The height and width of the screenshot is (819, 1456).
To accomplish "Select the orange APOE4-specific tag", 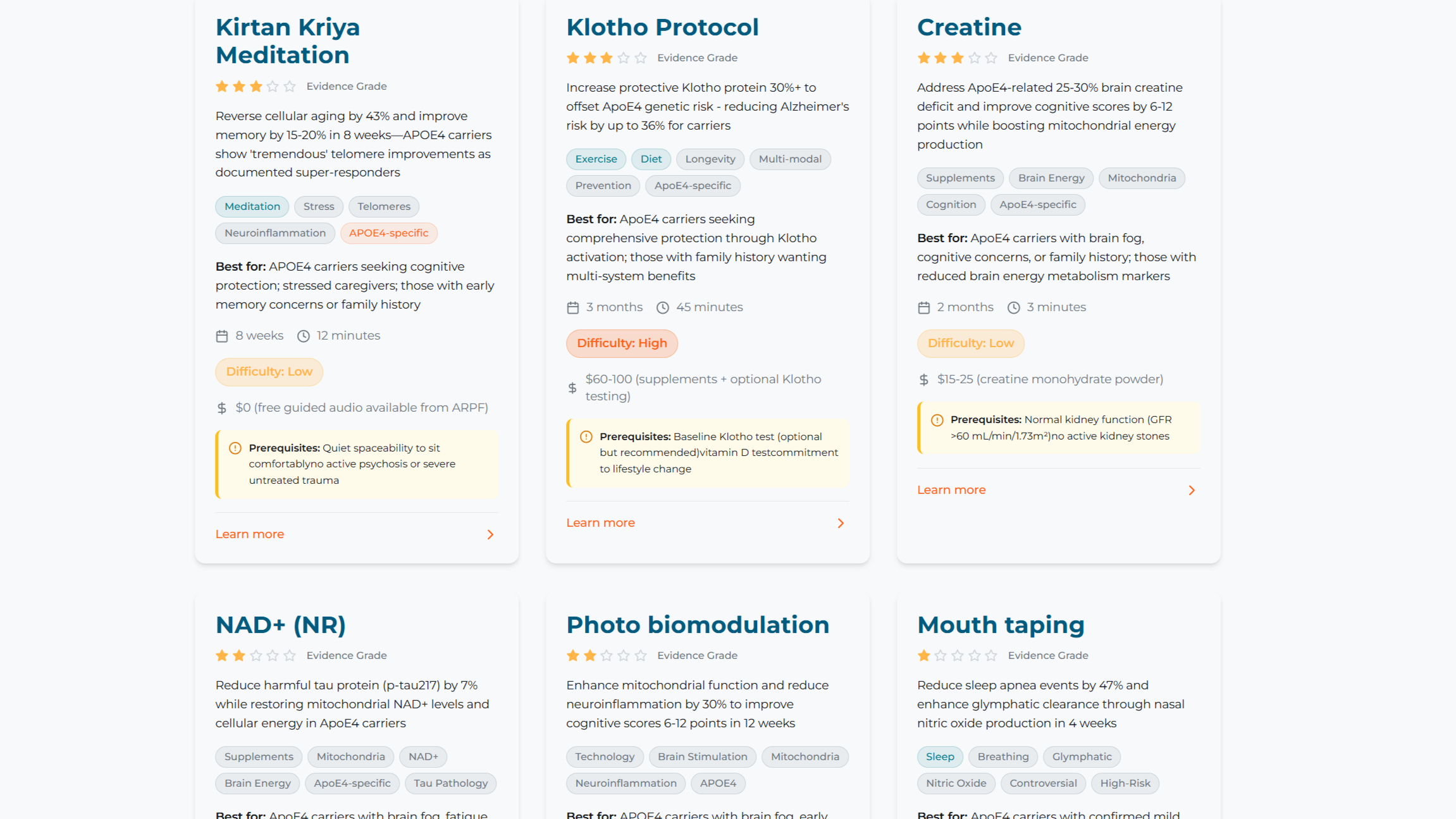I will [x=388, y=233].
